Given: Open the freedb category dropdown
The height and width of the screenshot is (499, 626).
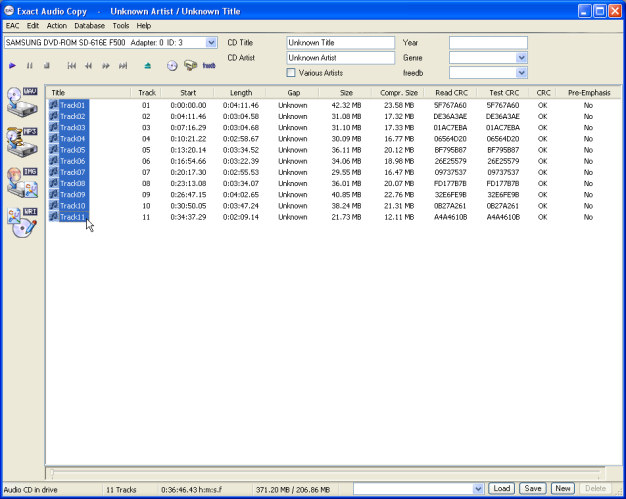Looking at the screenshot, I should coord(521,73).
